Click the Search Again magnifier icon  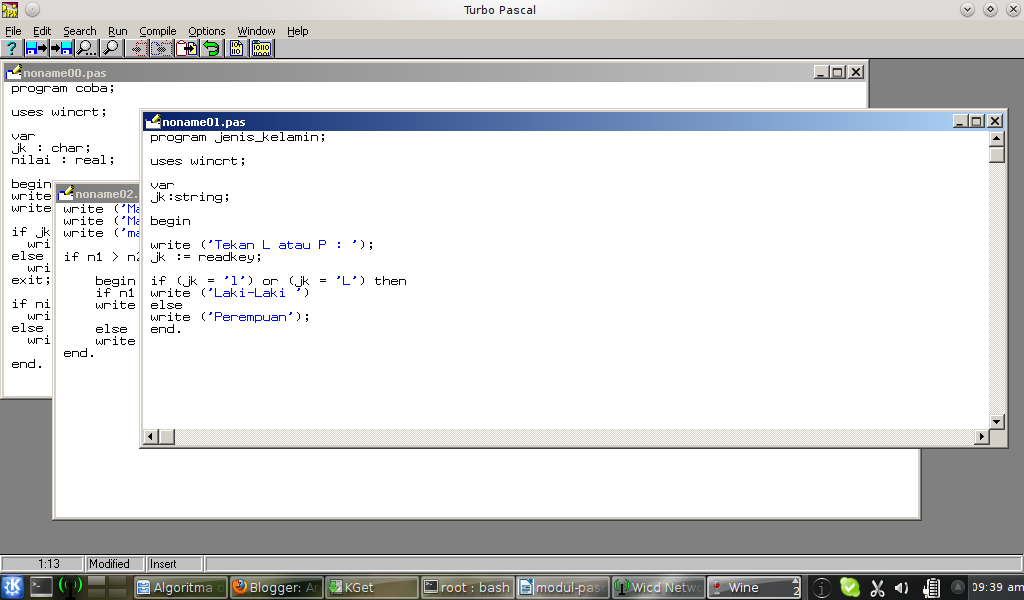[110, 48]
